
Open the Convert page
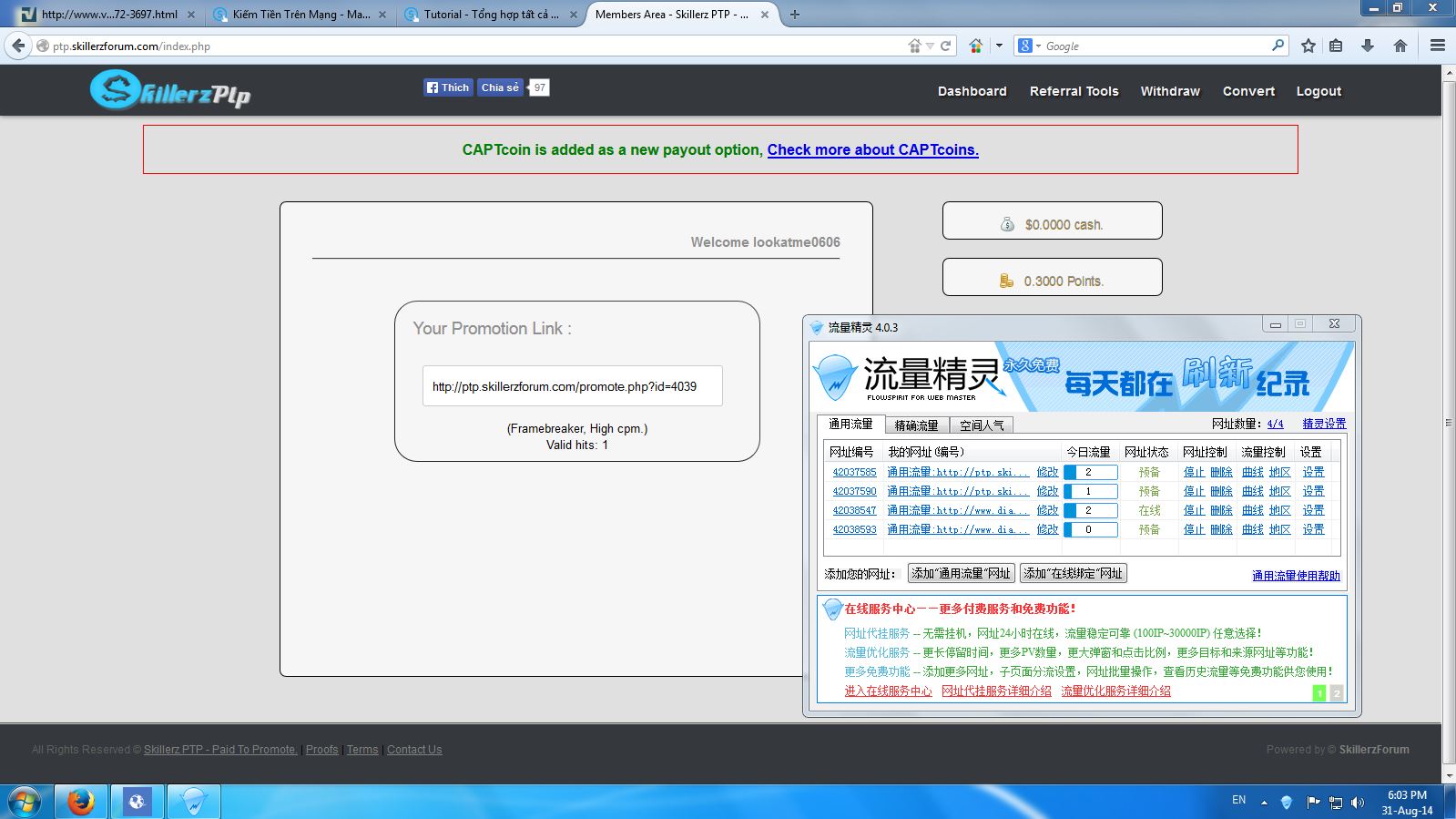pos(1248,91)
